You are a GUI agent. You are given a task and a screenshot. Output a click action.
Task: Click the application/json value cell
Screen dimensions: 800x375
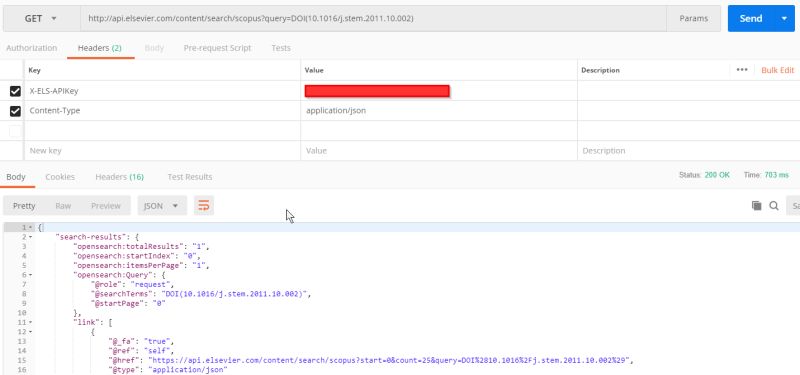tap(439, 111)
